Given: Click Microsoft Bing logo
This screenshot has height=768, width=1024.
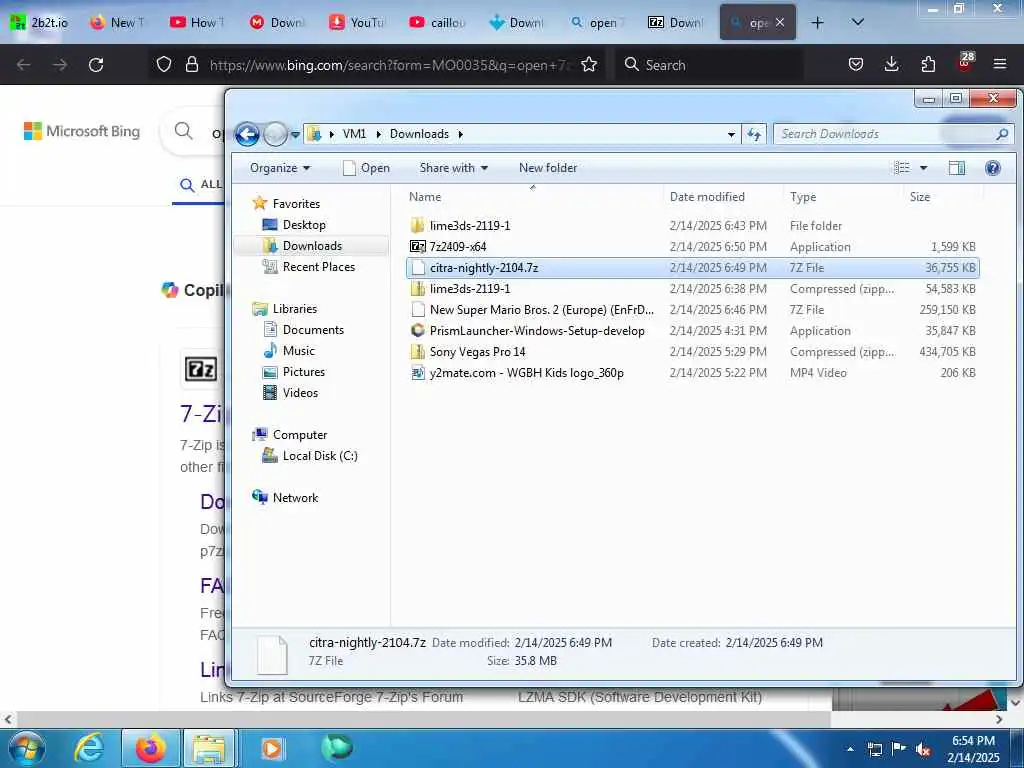Looking at the screenshot, I should 82,131.
